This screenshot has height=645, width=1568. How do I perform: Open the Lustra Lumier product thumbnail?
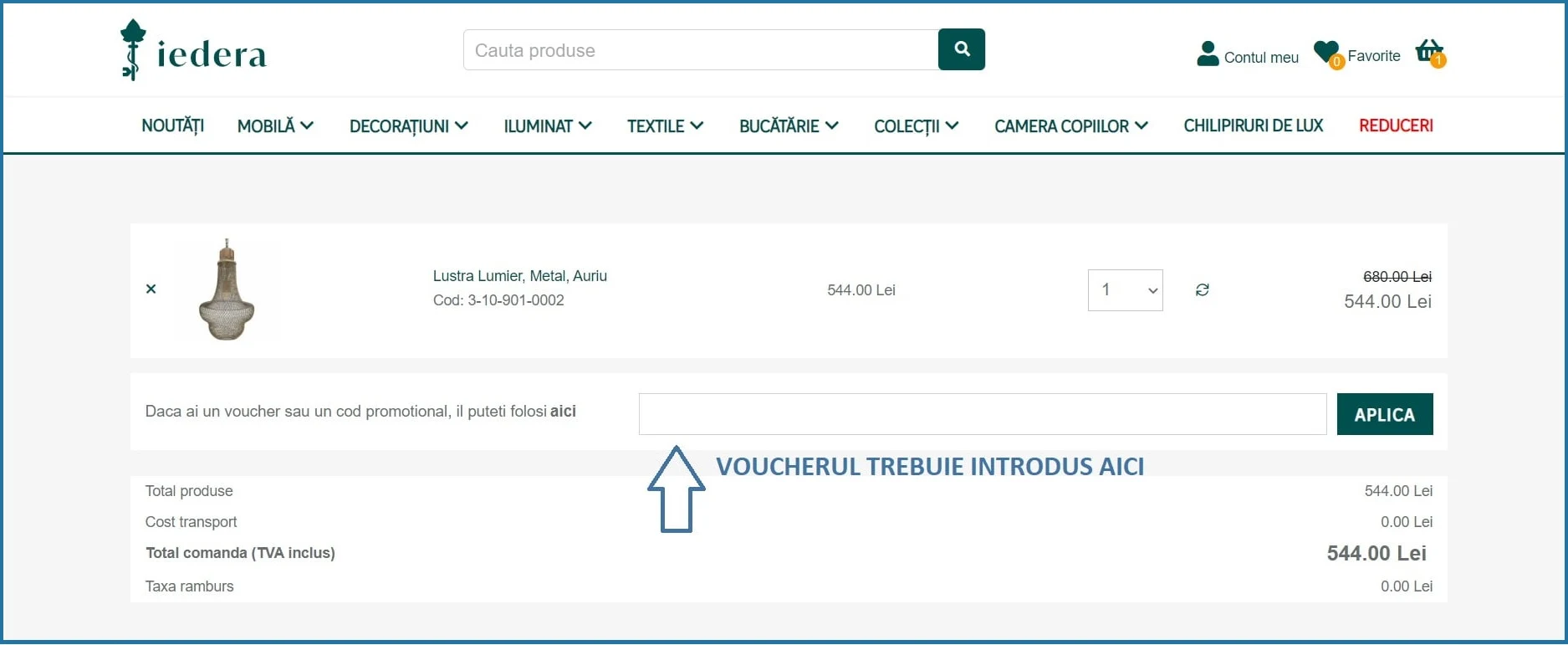point(227,290)
